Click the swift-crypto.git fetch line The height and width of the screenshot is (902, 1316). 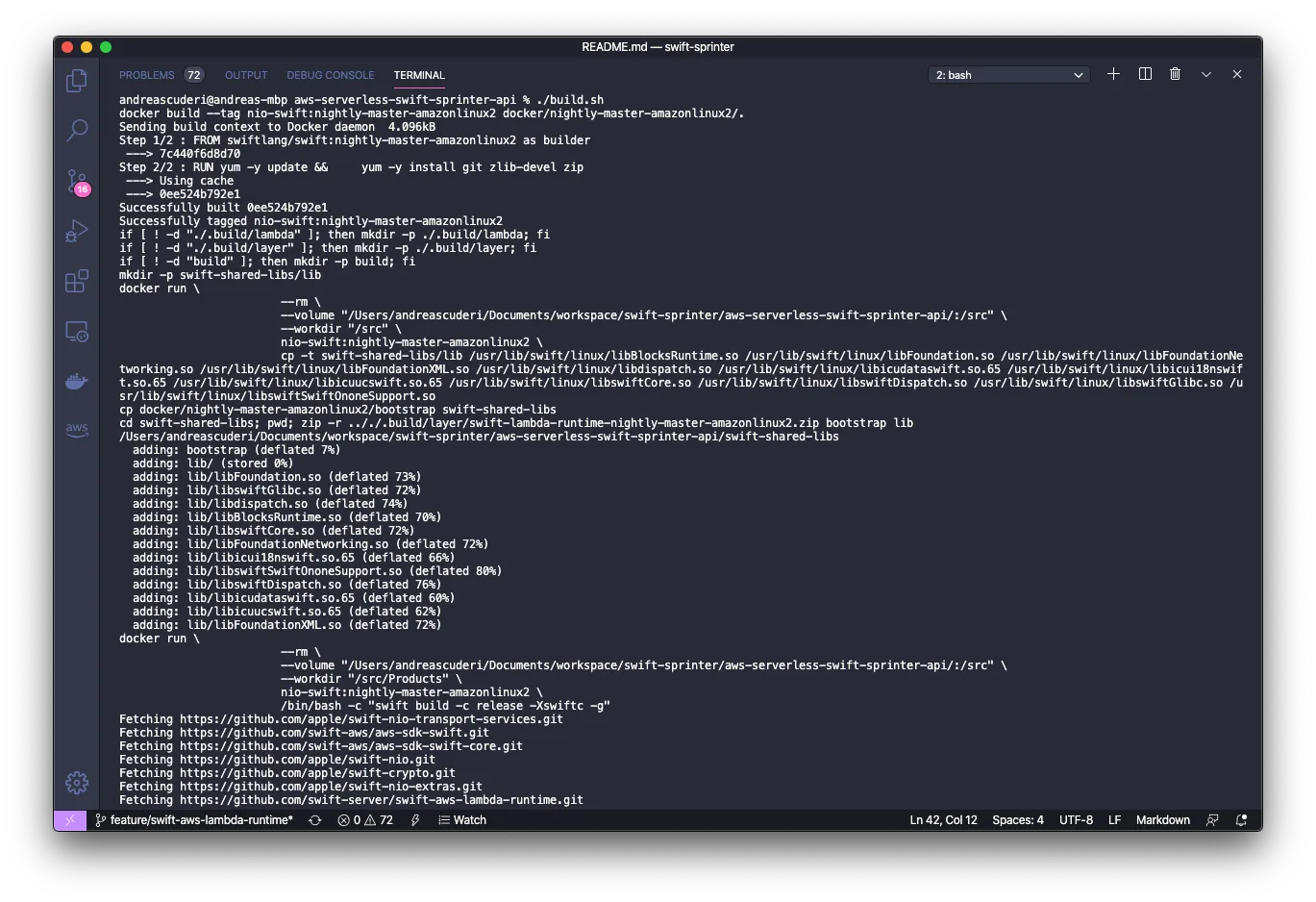coord(287,773)
